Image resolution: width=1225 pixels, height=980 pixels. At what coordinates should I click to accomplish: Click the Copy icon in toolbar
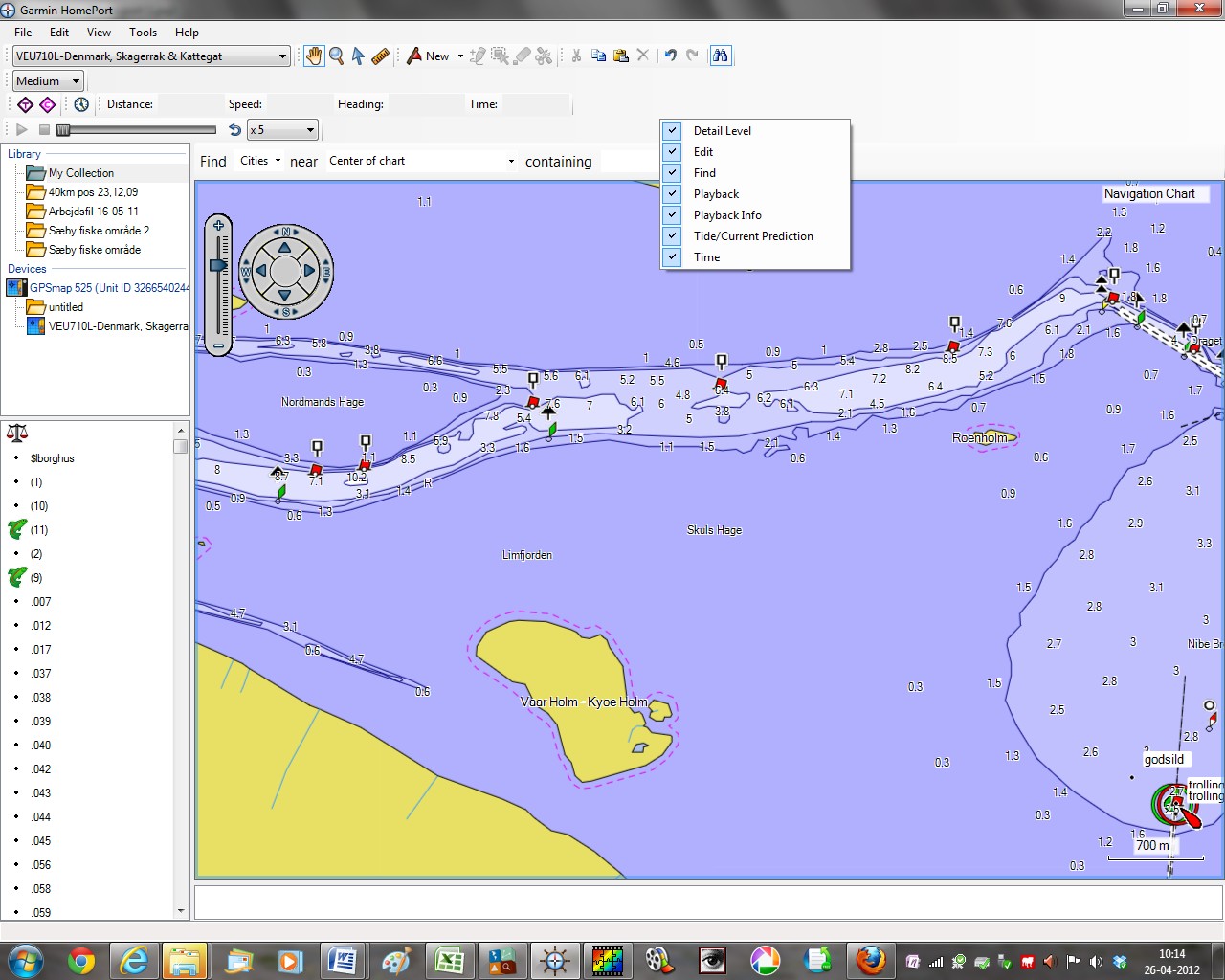pyautogui.click(x=598, y=56)
